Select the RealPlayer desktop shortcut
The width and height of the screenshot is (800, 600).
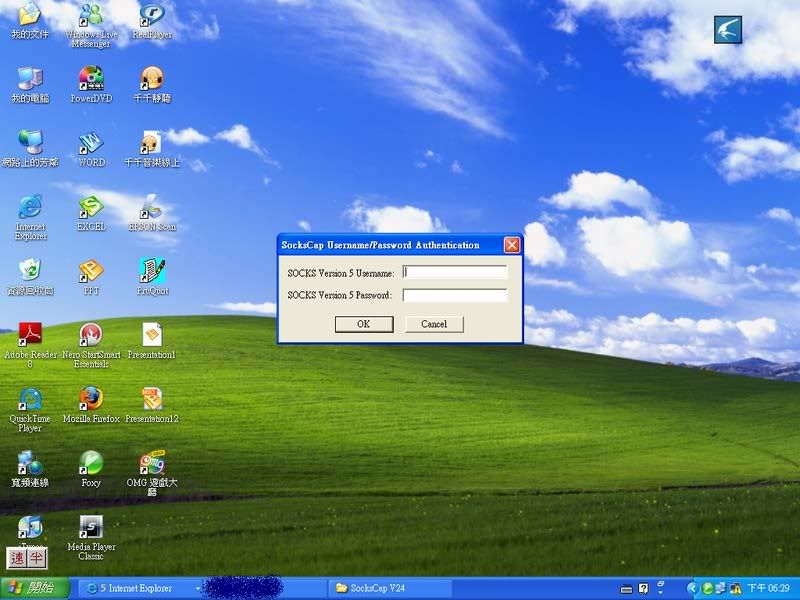[x=151, y=14]
